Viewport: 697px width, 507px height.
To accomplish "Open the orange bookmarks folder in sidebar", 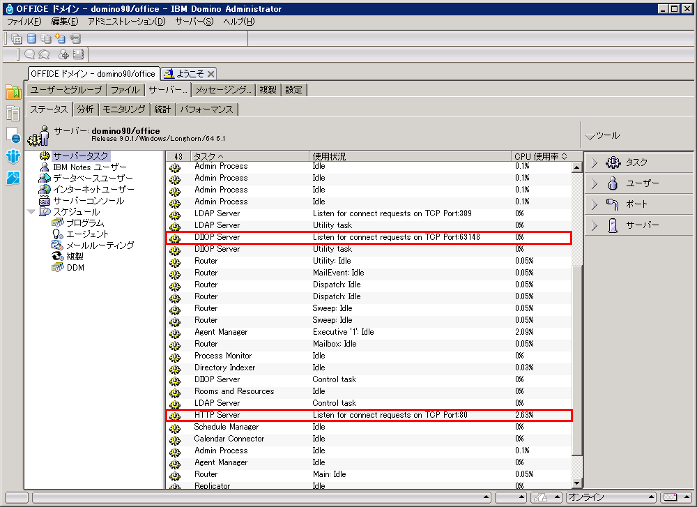I will tap(13, 92).
